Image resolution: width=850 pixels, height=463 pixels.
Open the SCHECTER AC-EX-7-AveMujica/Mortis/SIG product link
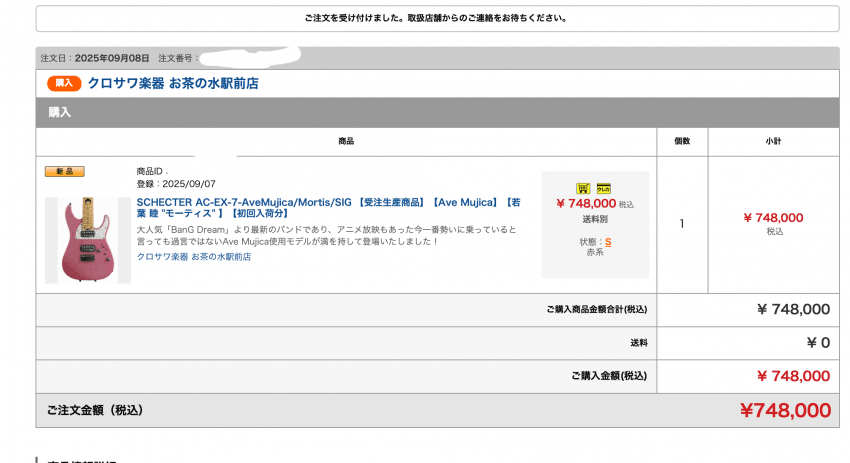click(328, 208)
